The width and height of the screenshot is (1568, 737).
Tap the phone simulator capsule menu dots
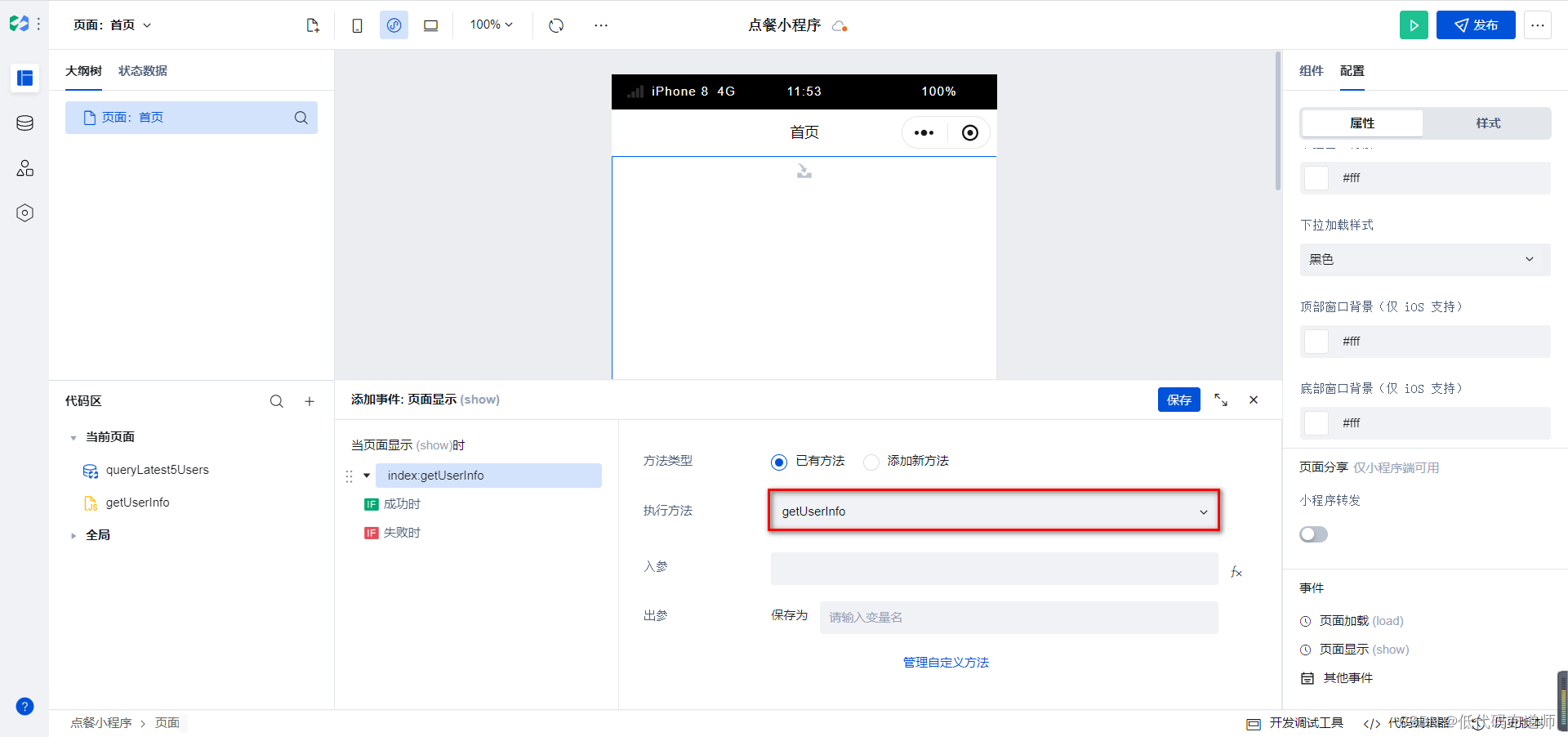coord(924,133)
